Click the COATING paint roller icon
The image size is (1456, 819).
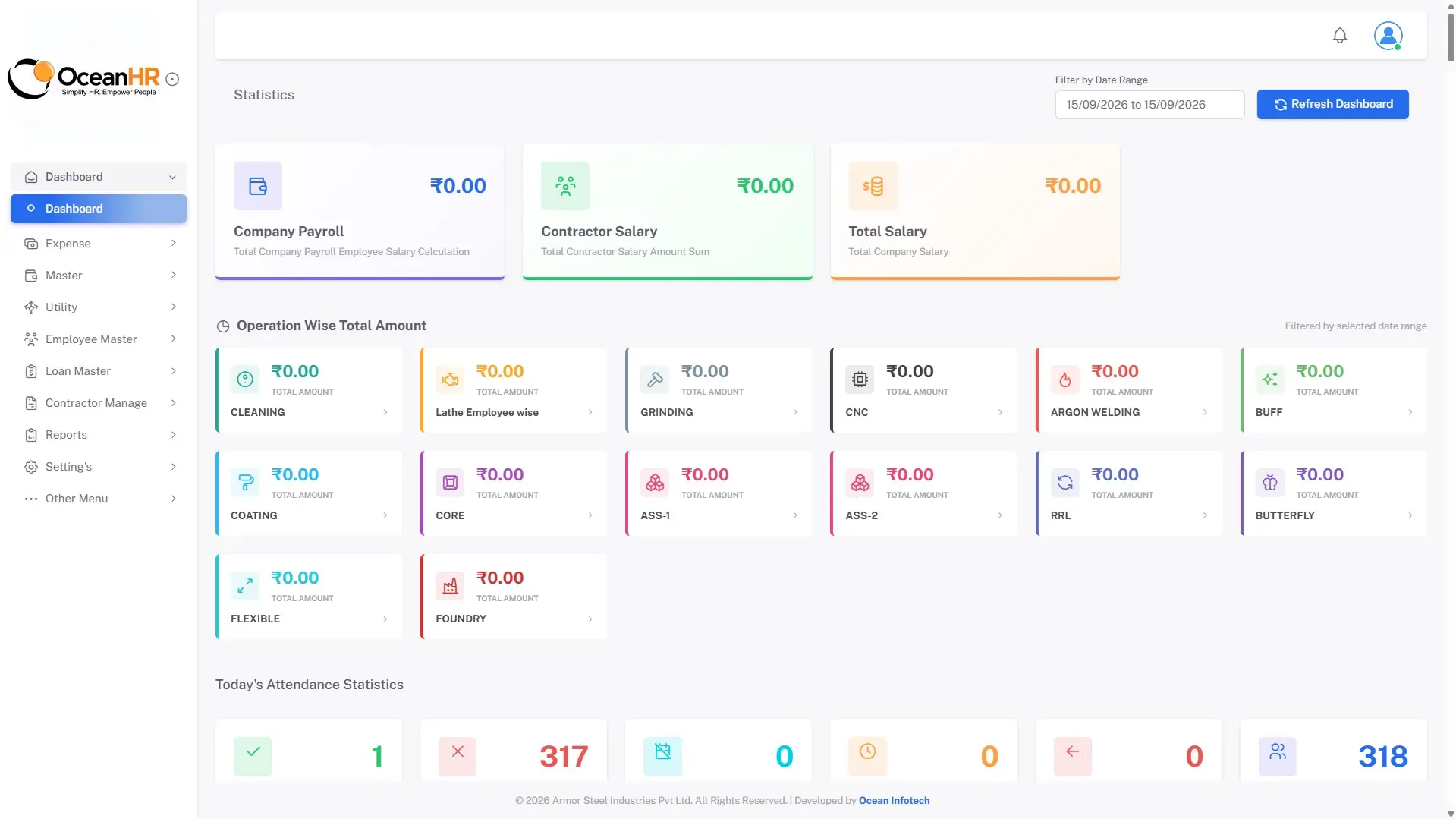[x=245, y=482]
